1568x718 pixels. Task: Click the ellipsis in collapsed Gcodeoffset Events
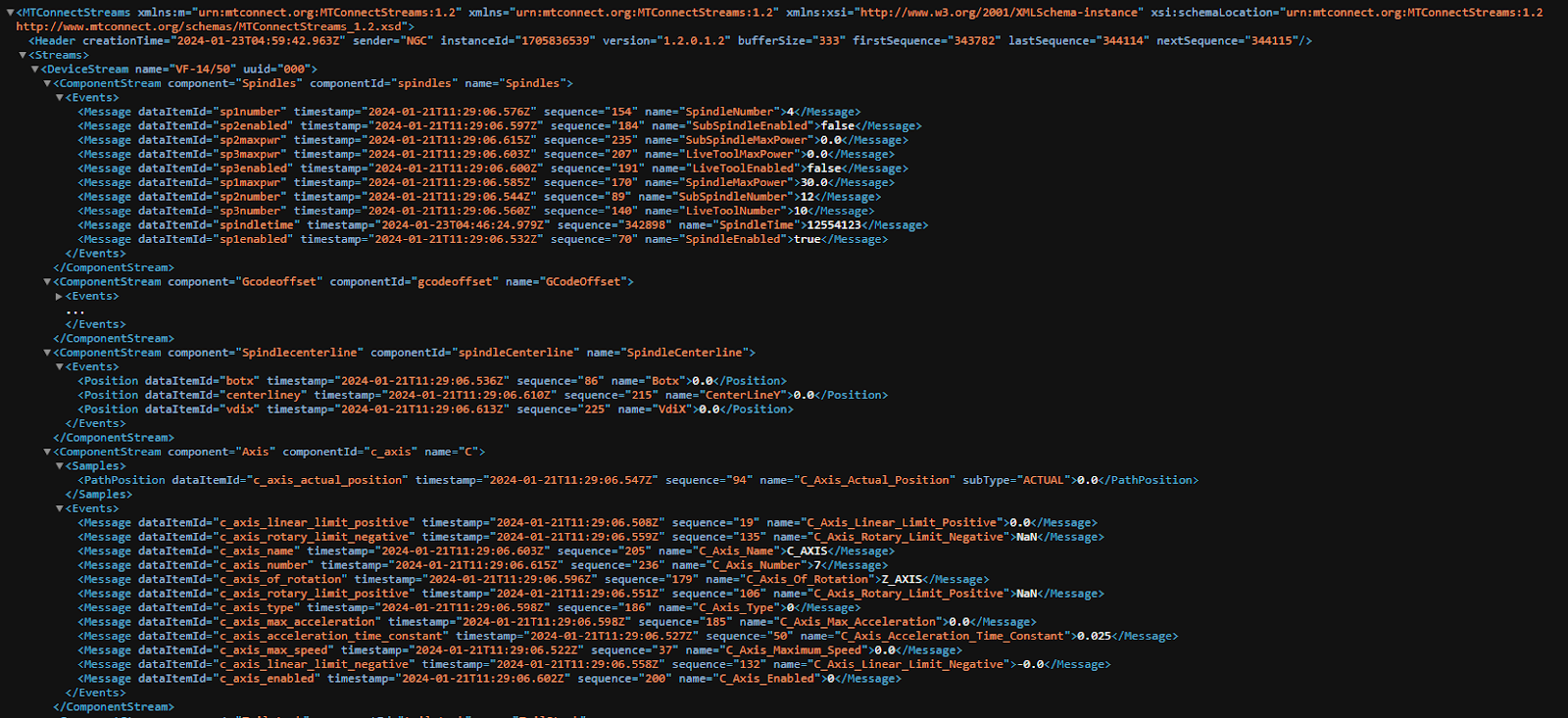75,311
